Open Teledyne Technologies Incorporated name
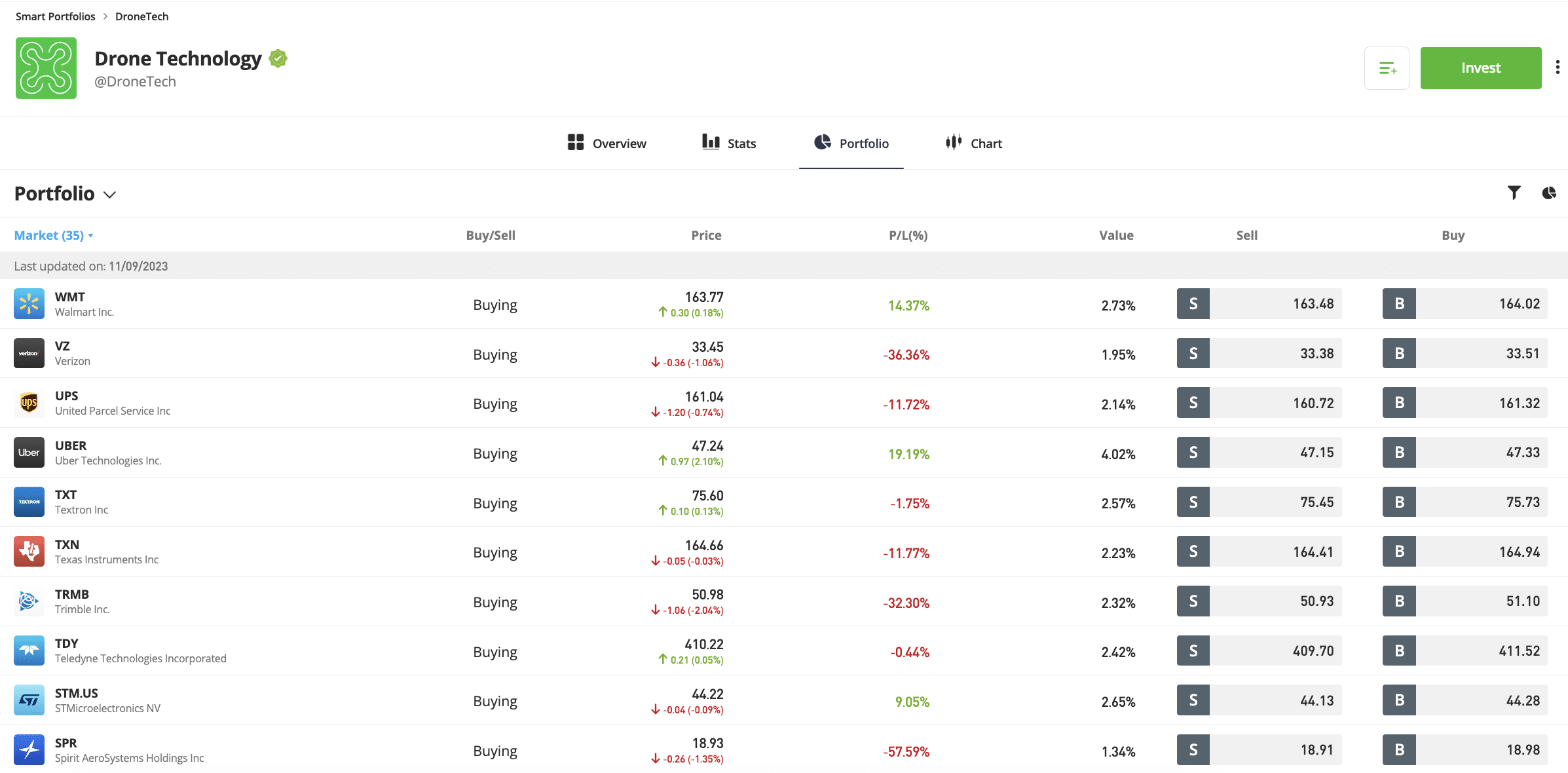The width and height of the screenshot is (1568, 773). [141, 658]
